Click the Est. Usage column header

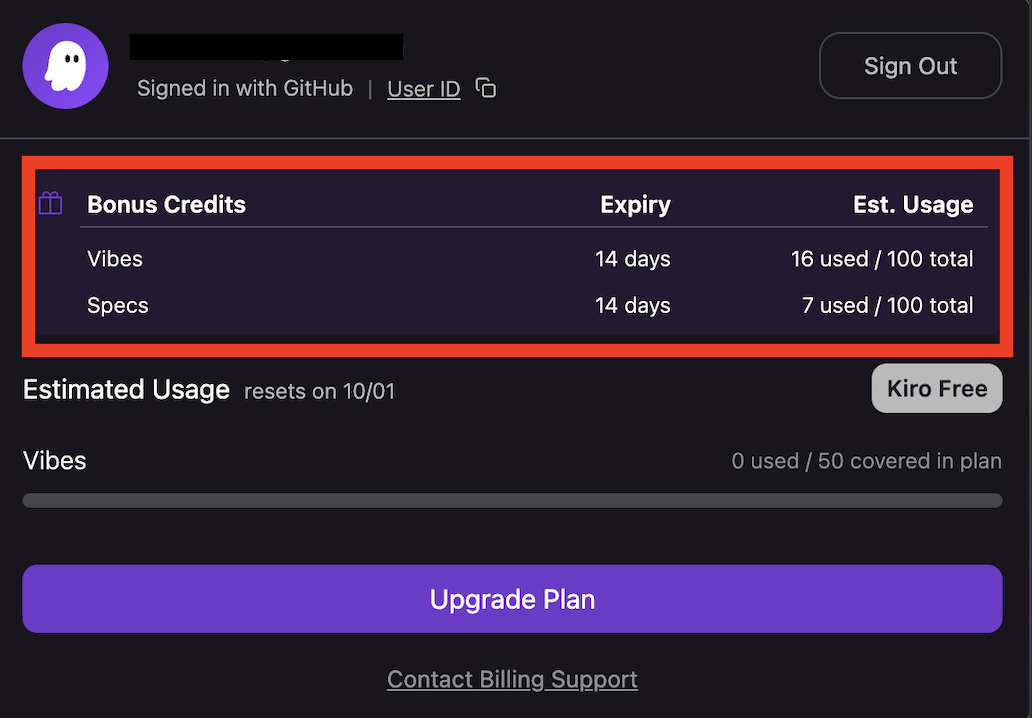(912, 205)
